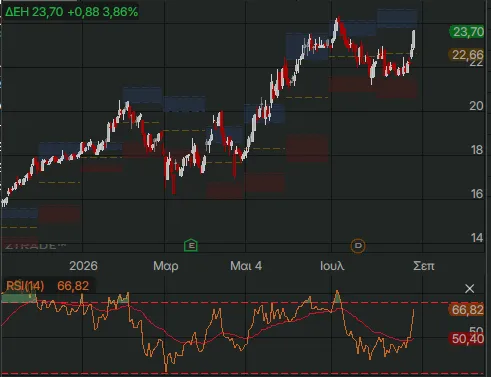This screenshot has width=491, height=377.
Task: Click the orange 66,82 RSI value tag
Action: click(466, 310)
